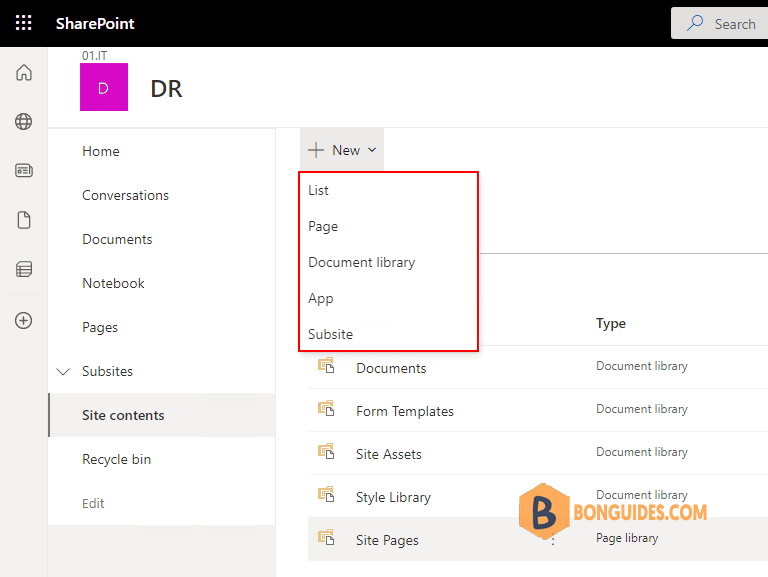Open the SharePoint app launcher grid
Viewport: 768px width, 577px height.
click(x=24, y=23)
